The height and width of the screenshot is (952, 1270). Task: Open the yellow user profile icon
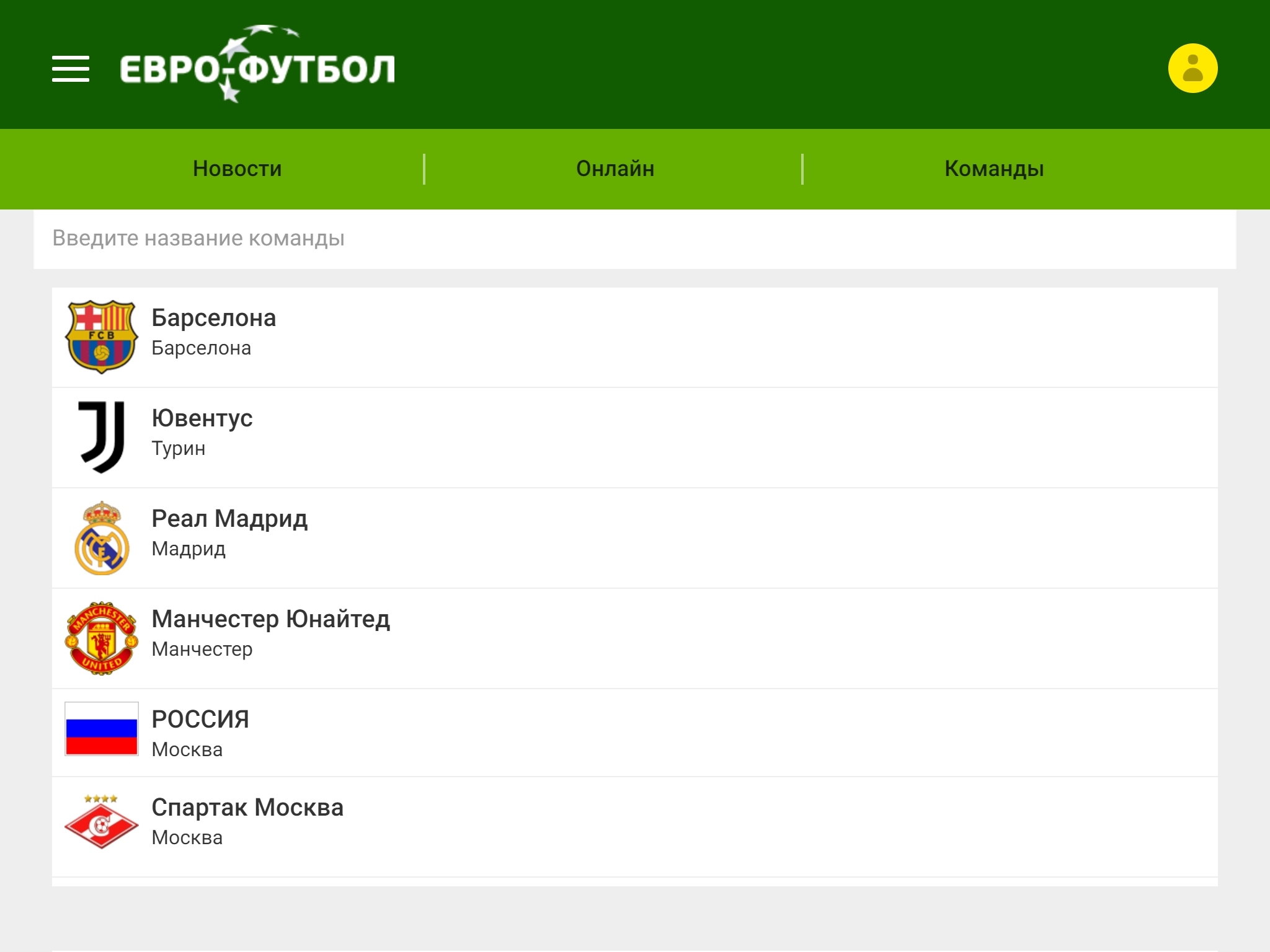coord(1192,68)
